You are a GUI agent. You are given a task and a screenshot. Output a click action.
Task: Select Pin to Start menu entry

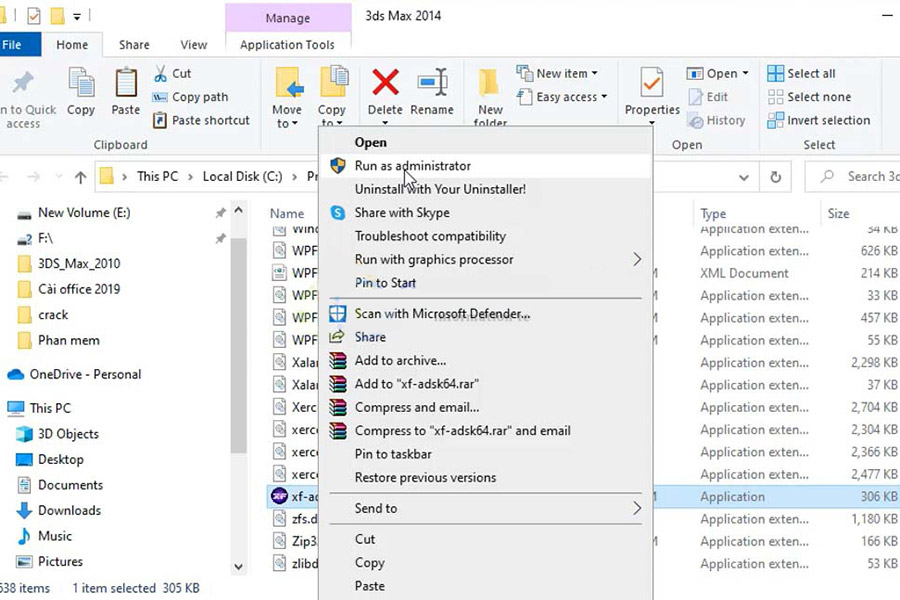tap(486, 282)
